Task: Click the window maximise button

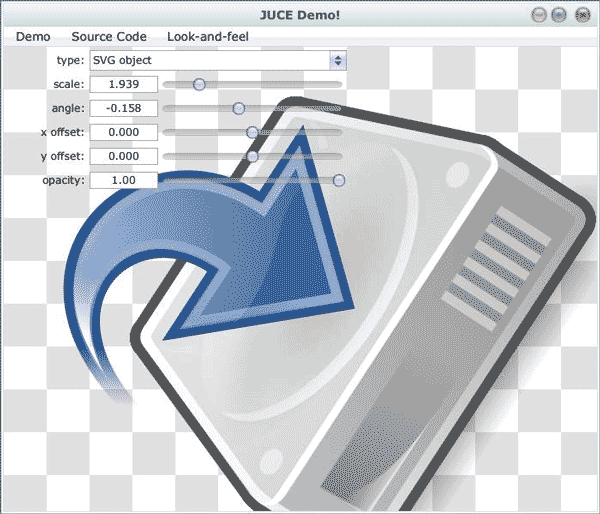Action: pos(559,15)
